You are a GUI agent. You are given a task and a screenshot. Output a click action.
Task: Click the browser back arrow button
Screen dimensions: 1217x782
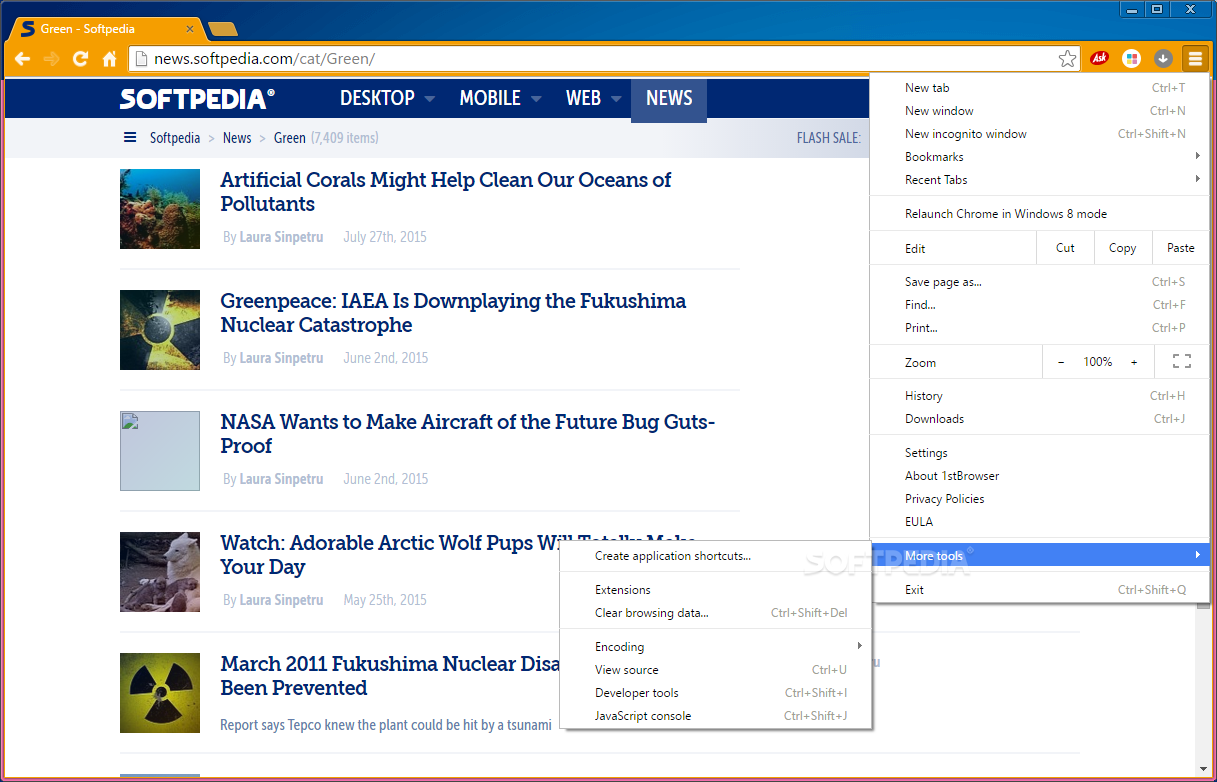22,59
